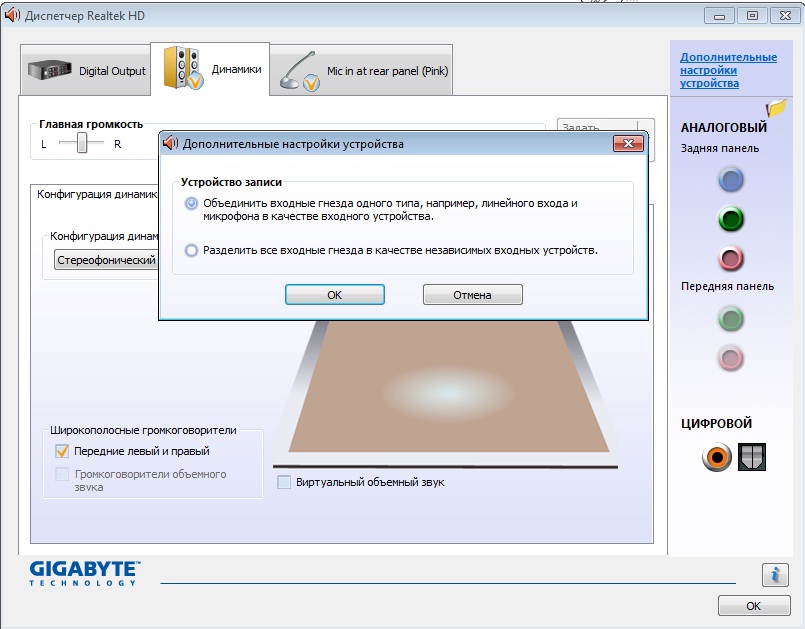This screenshot has height=629, width=805.
Task: Click the L-R balance slider handle
Action: 84,144
